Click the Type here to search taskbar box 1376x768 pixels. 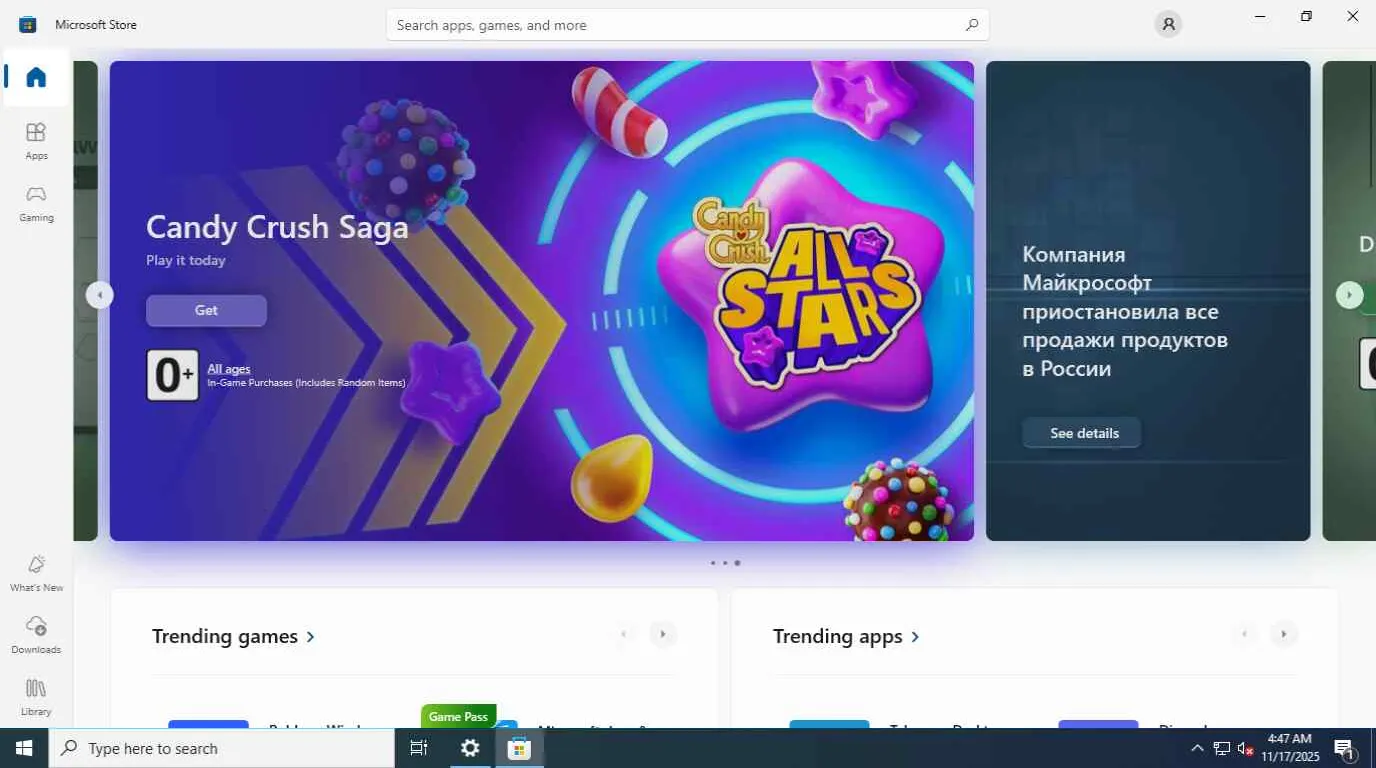pos(222,748)
